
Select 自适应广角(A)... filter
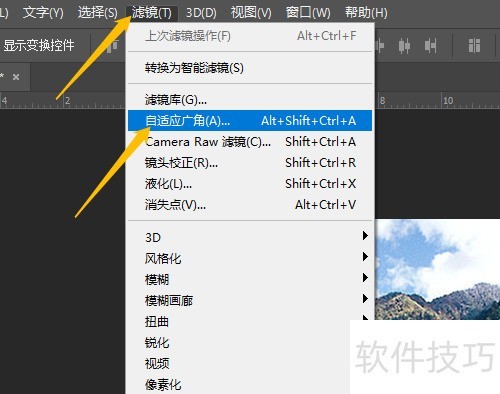click(250, 120)
